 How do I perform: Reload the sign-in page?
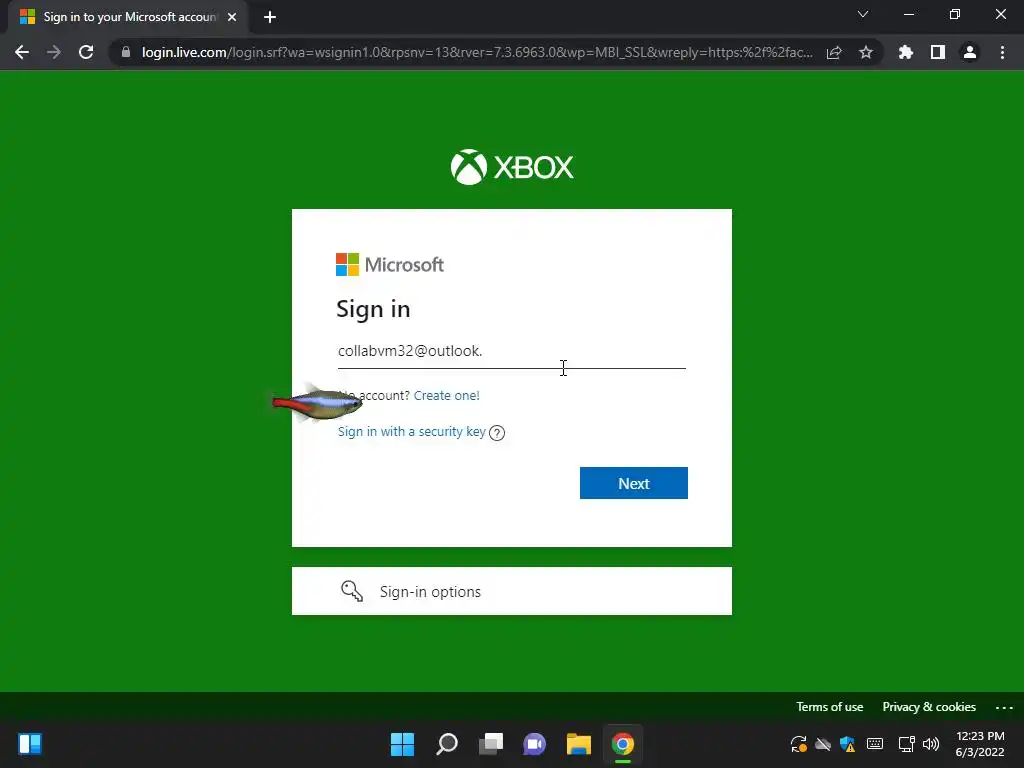86,52
